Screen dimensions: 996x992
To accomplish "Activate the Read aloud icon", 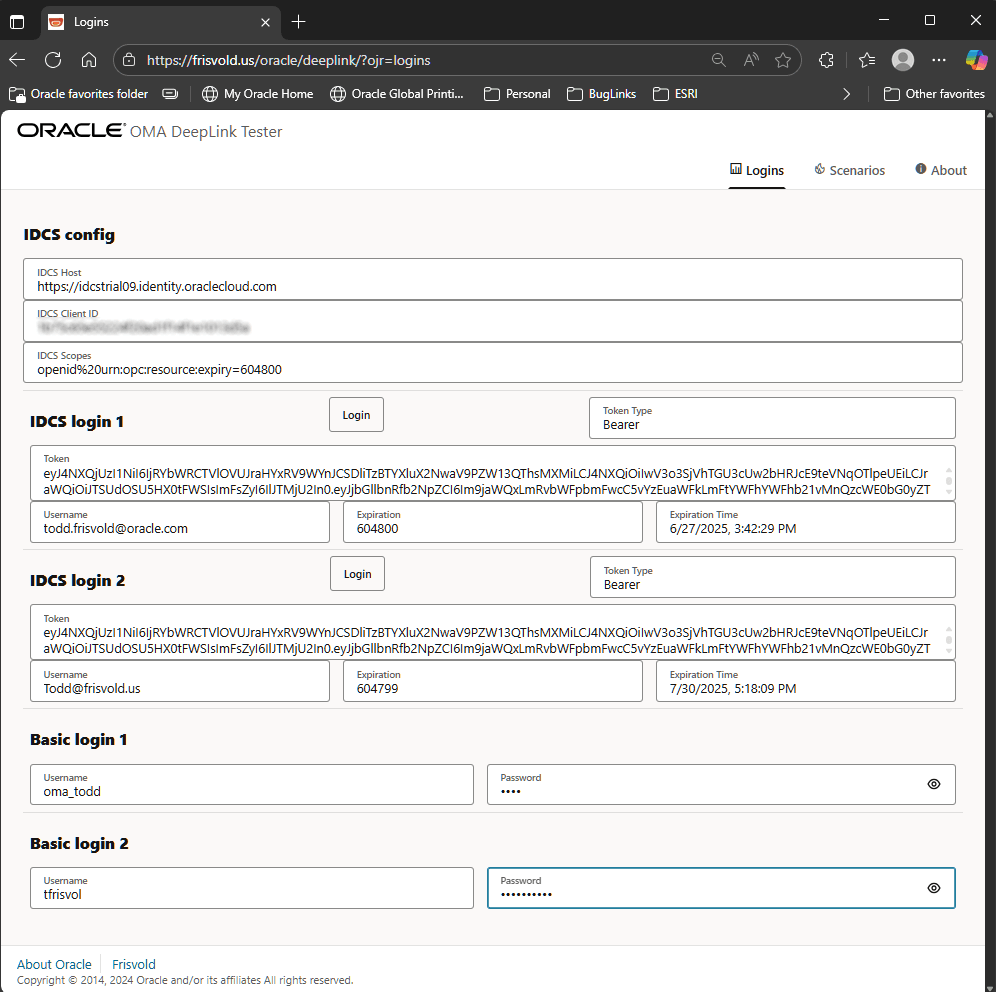I will point(751,60).
